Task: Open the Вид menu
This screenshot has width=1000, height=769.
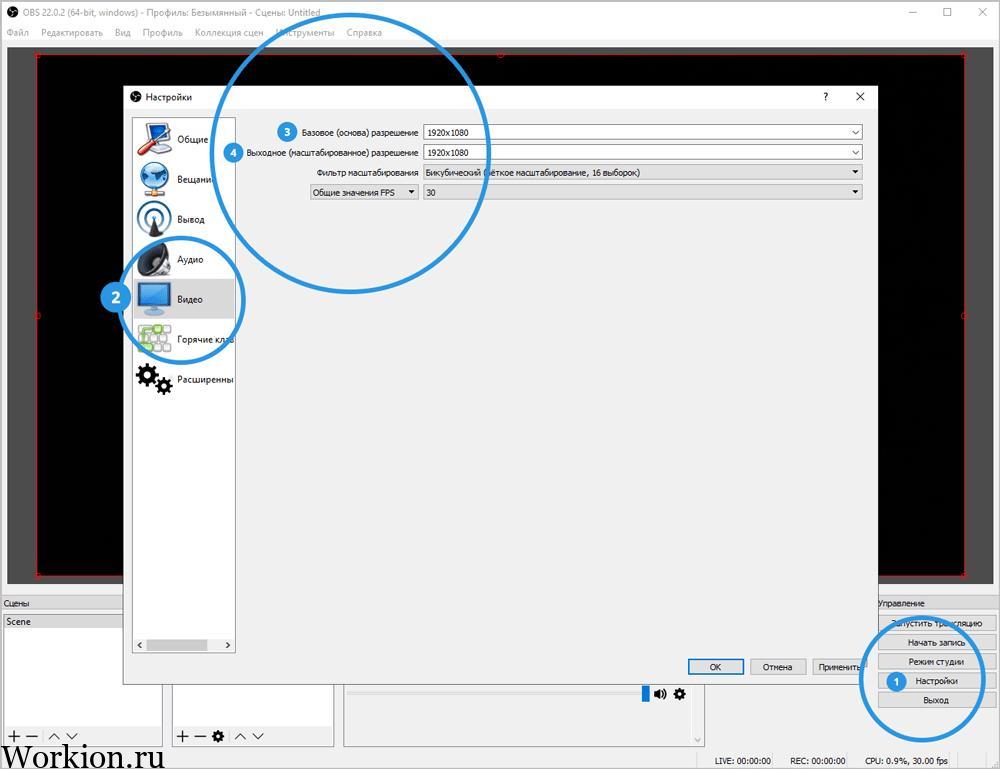Action: (x=122, y=33)
